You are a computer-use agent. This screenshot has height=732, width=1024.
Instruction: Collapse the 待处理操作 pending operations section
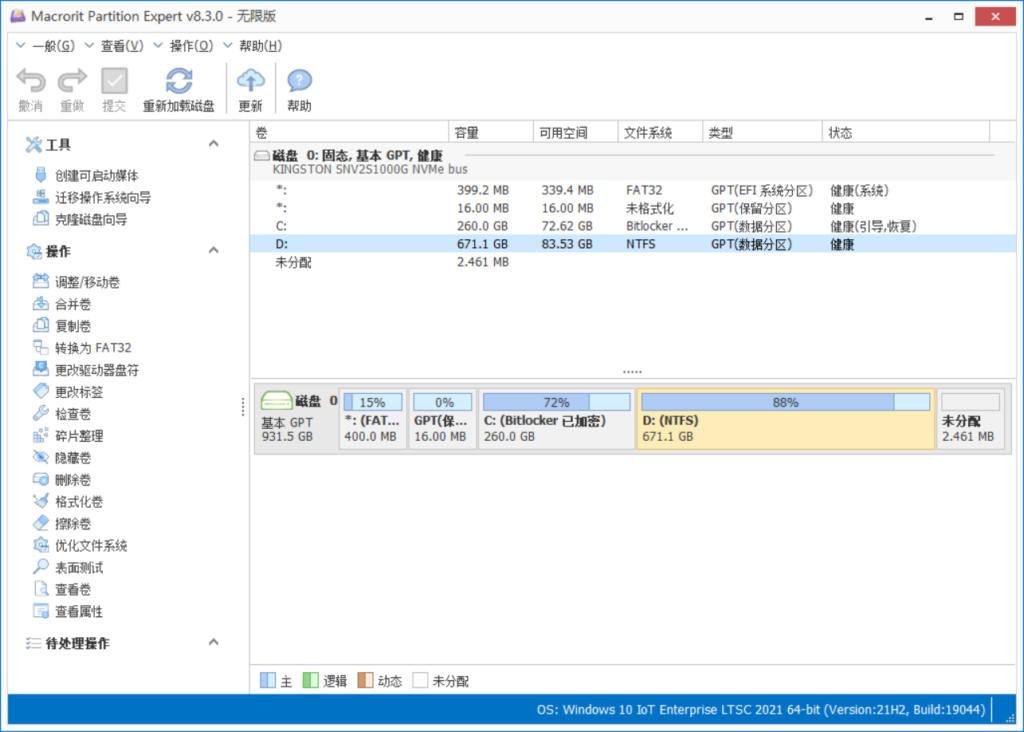click(x=213, y=642)
